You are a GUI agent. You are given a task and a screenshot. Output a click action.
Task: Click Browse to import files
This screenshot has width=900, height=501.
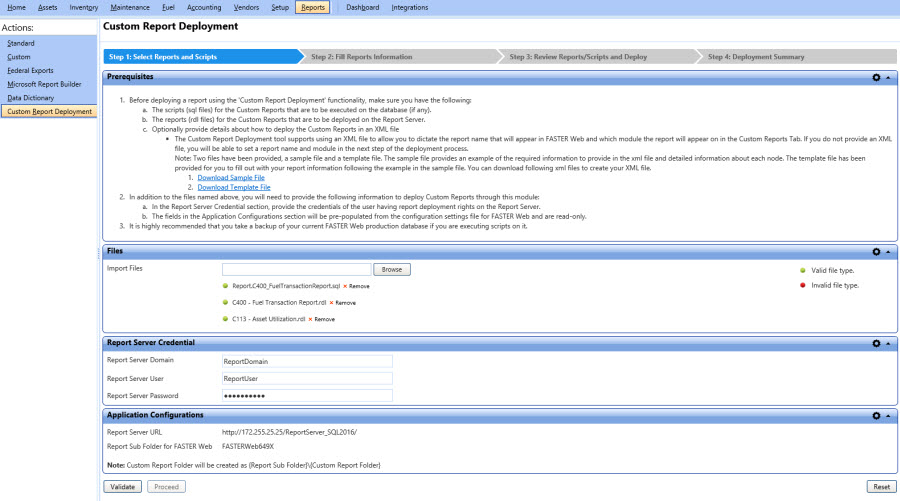(392, 270)
